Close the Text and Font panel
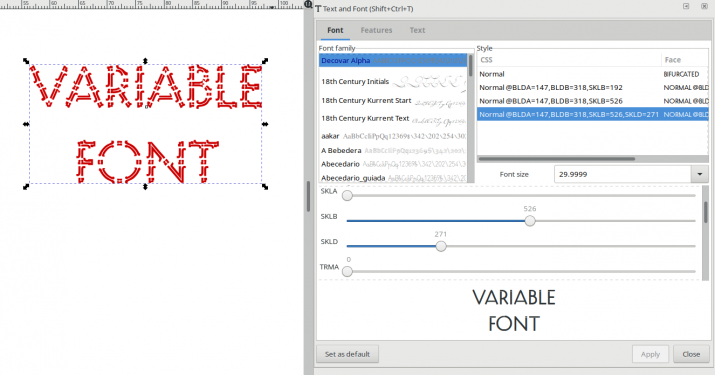The height and width of the screenshot is (375, 715). click(x=704, y=6)
